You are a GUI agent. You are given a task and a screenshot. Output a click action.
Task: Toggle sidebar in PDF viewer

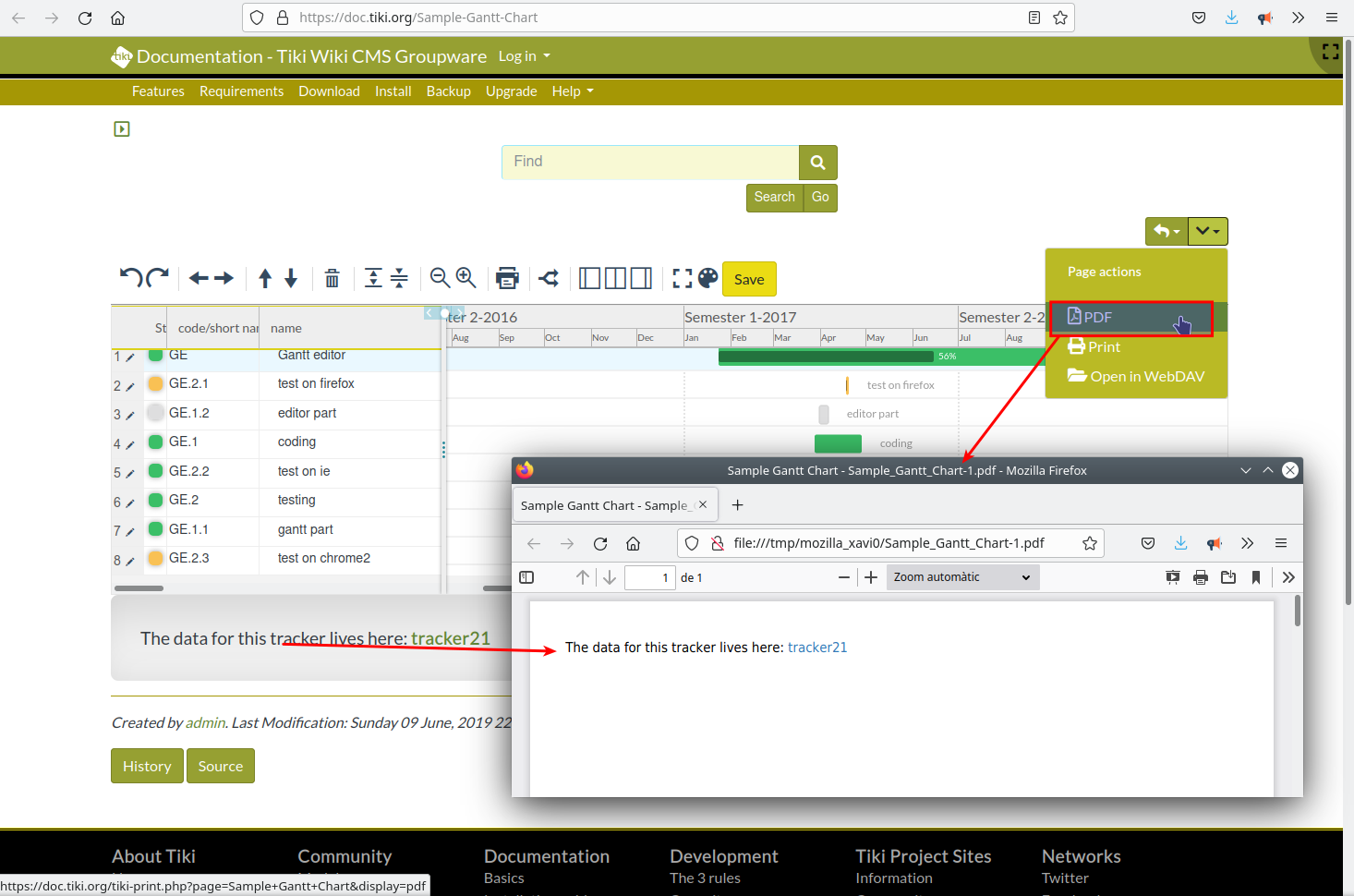click(x=526, y=577)
